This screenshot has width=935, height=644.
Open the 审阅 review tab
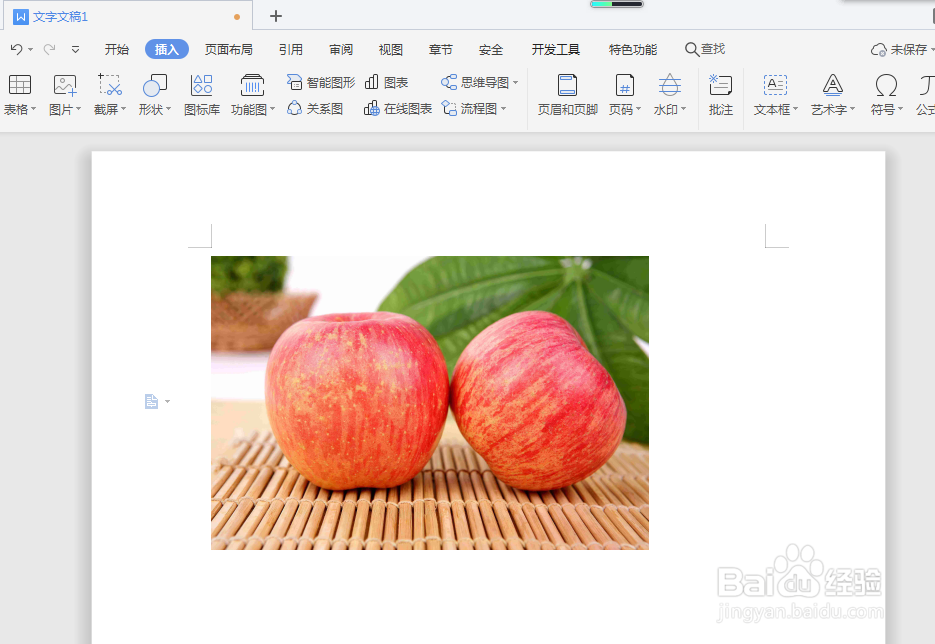(x=340, y=48)
